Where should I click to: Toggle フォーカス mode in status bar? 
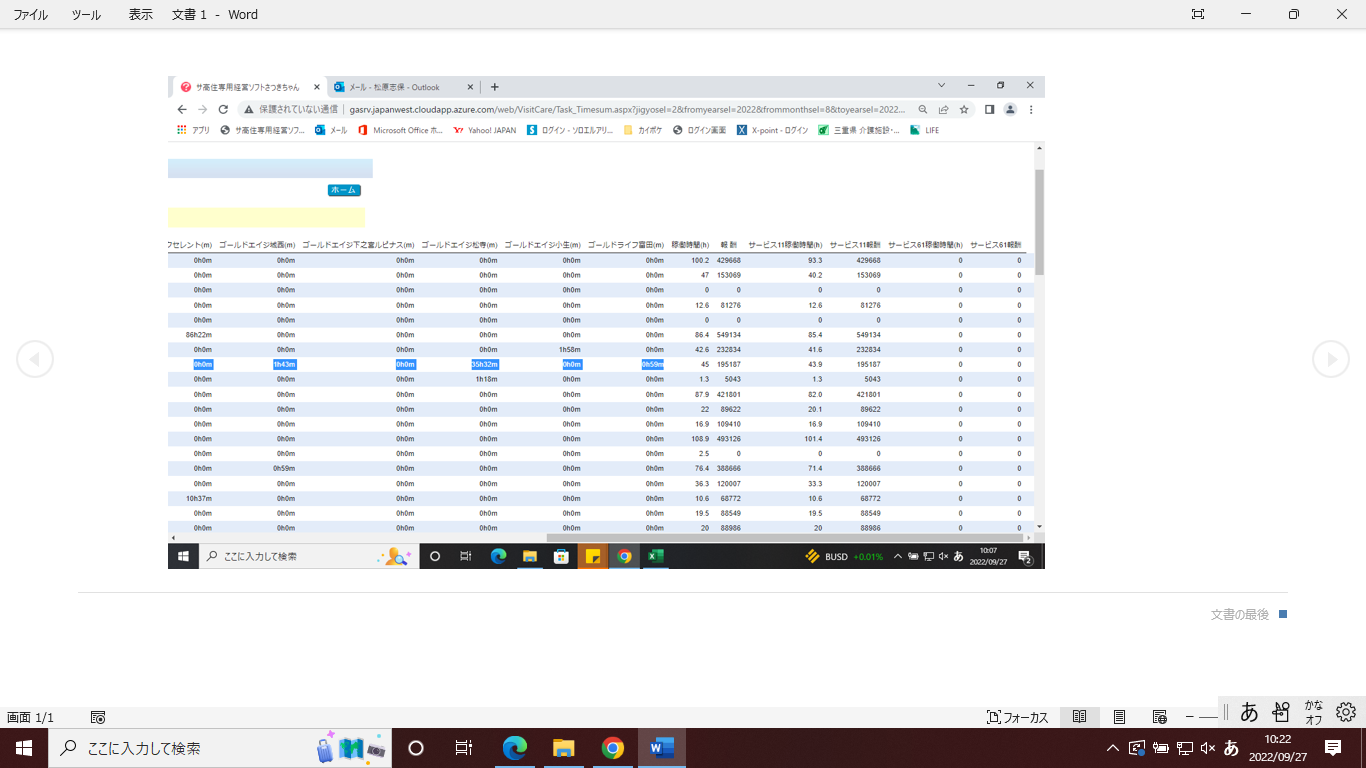click(x=1017, y=717)
